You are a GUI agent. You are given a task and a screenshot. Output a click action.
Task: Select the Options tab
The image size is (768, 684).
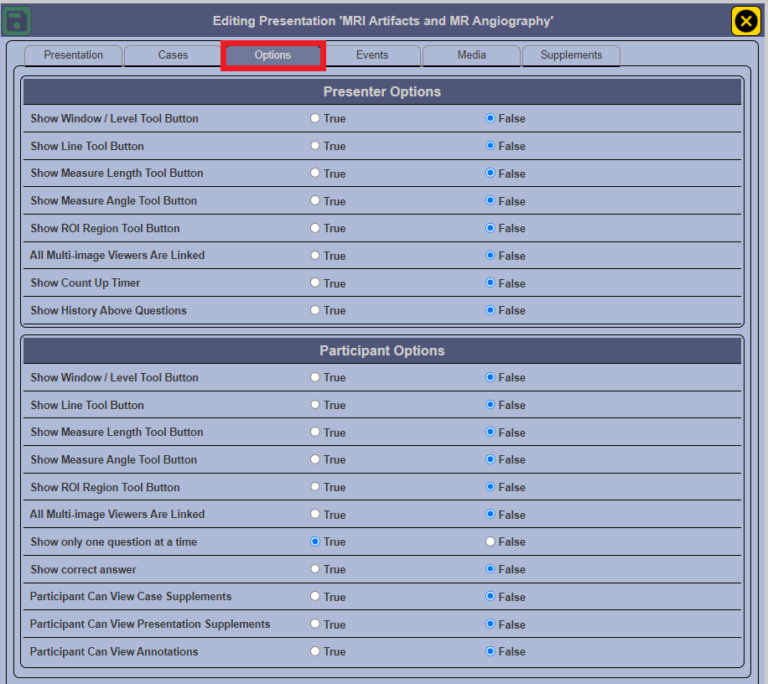pos(273,55)
